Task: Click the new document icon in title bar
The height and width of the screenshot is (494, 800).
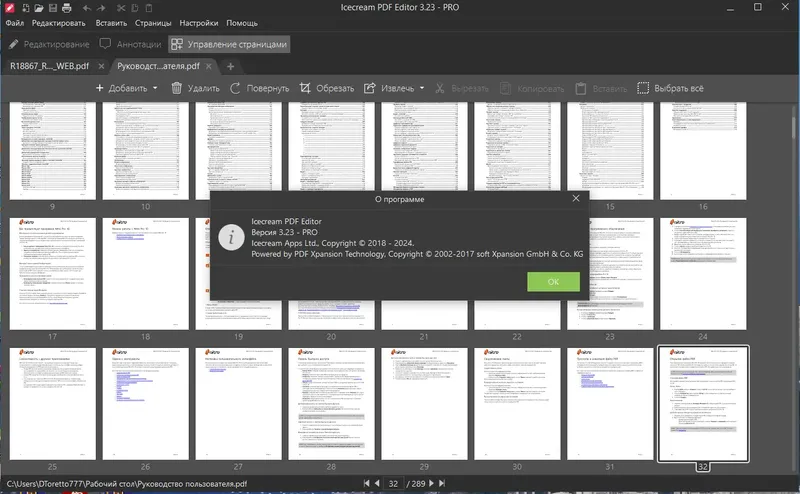Action: 26,8
